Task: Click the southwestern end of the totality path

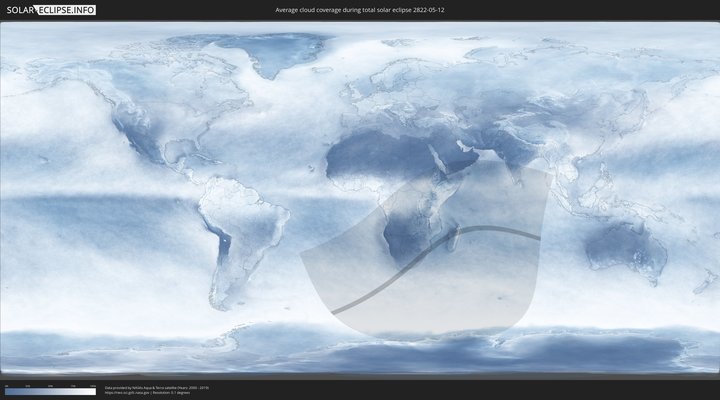Action: [335, 312]
